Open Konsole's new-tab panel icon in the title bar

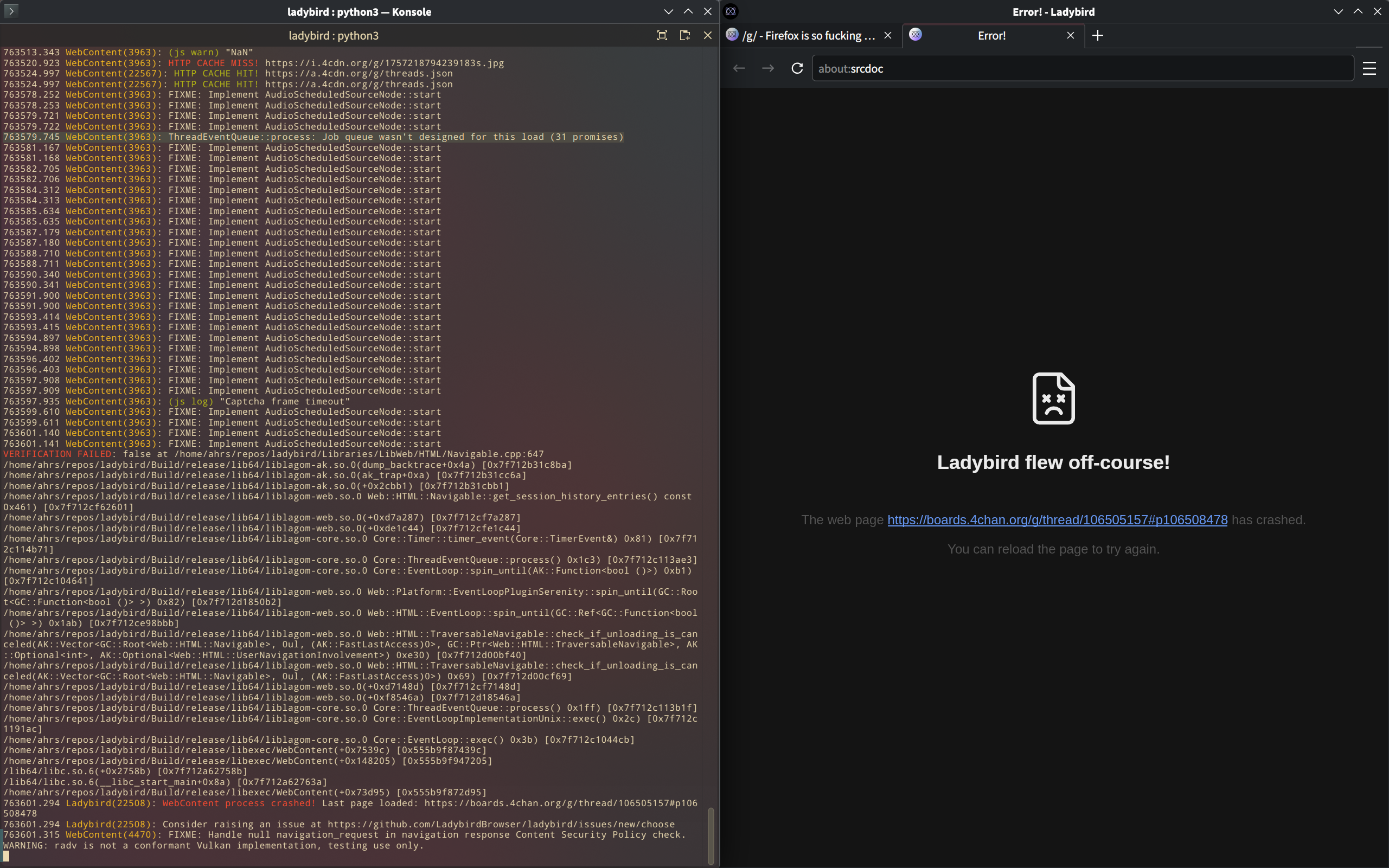click(x=11, y=11)
